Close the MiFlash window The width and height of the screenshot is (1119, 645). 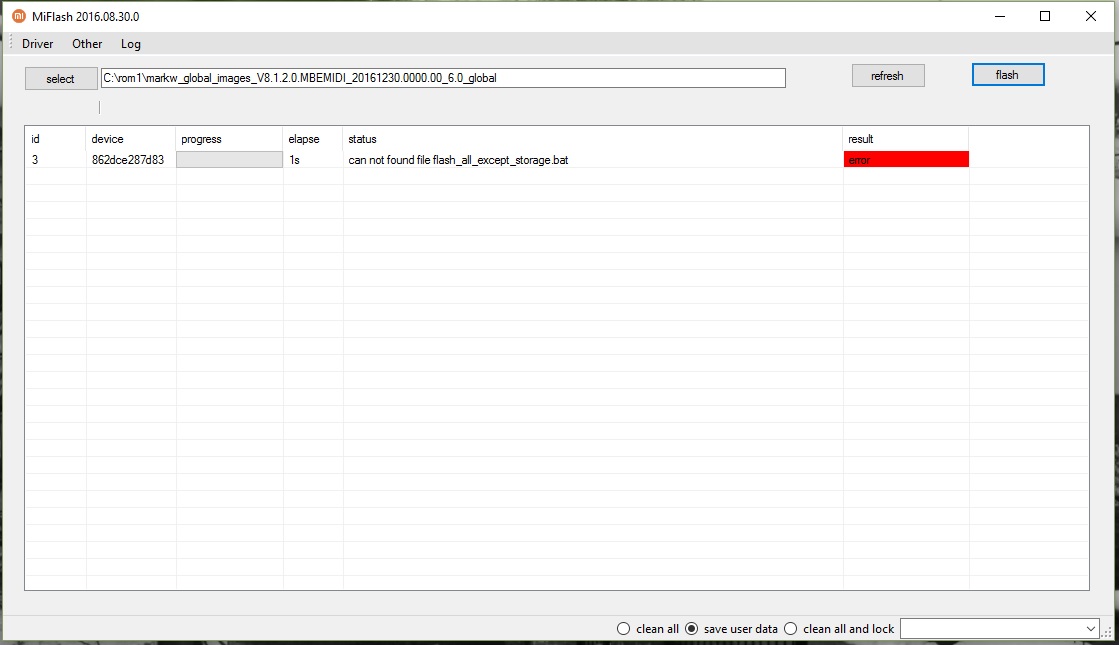pyautogui.click(x=1090, y=16)
